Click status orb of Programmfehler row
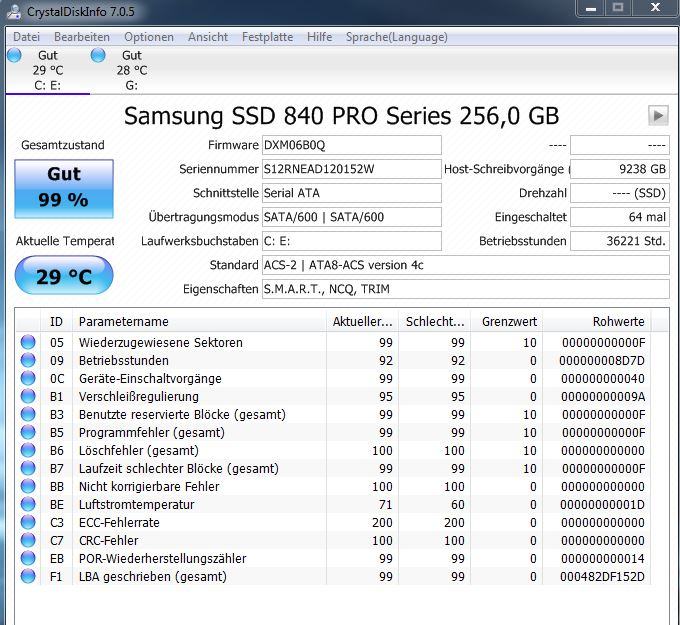The height and width of the screenshot is (625, 680). coord(28,432)
